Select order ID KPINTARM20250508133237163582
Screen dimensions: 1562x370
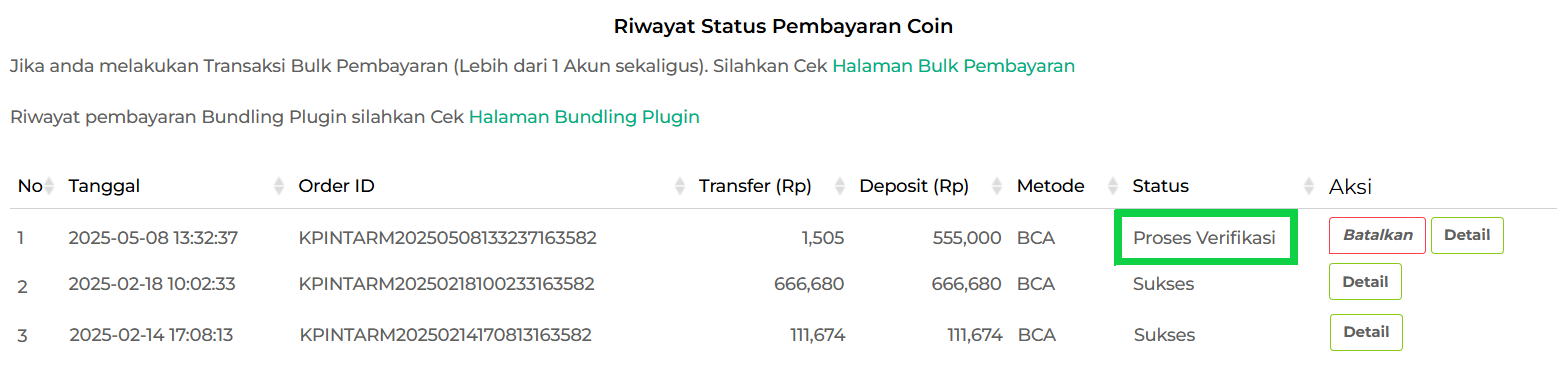448,238
